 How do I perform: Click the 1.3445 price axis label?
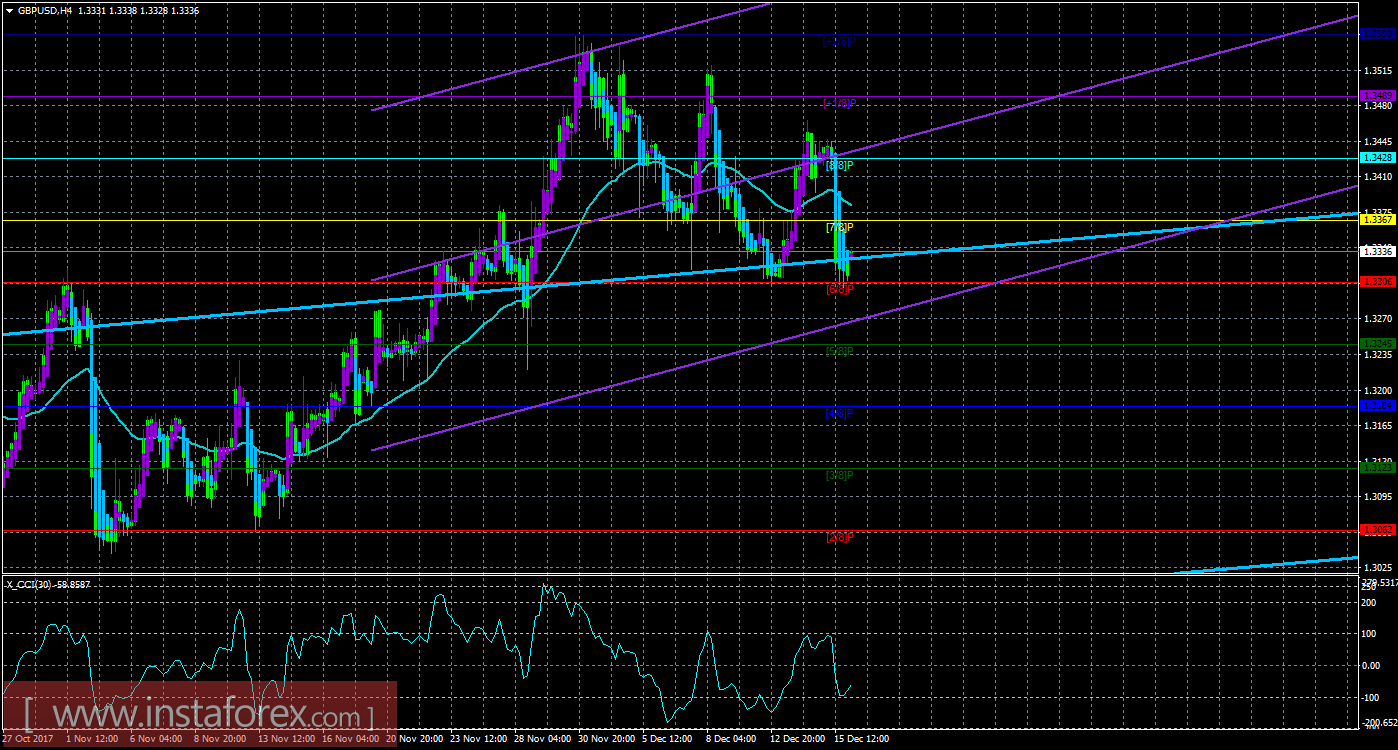click(x=1377, y=142)
